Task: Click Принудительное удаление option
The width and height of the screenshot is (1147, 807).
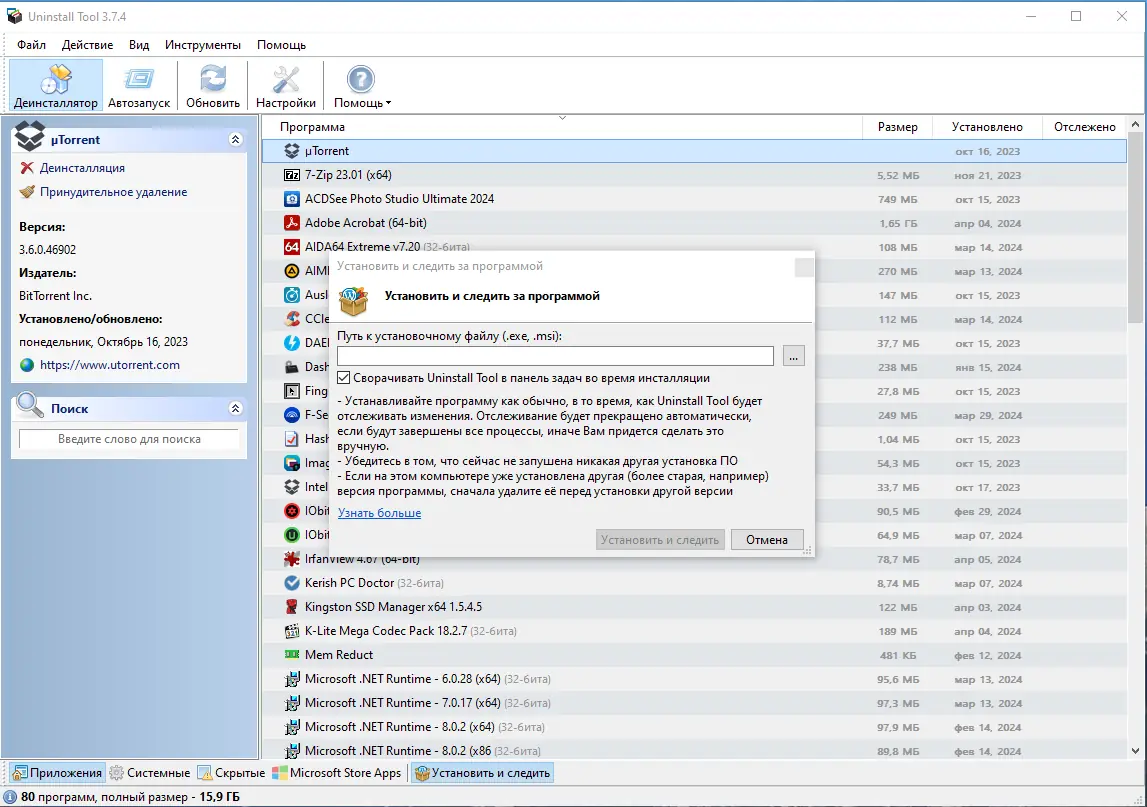Action: (113, 192)
